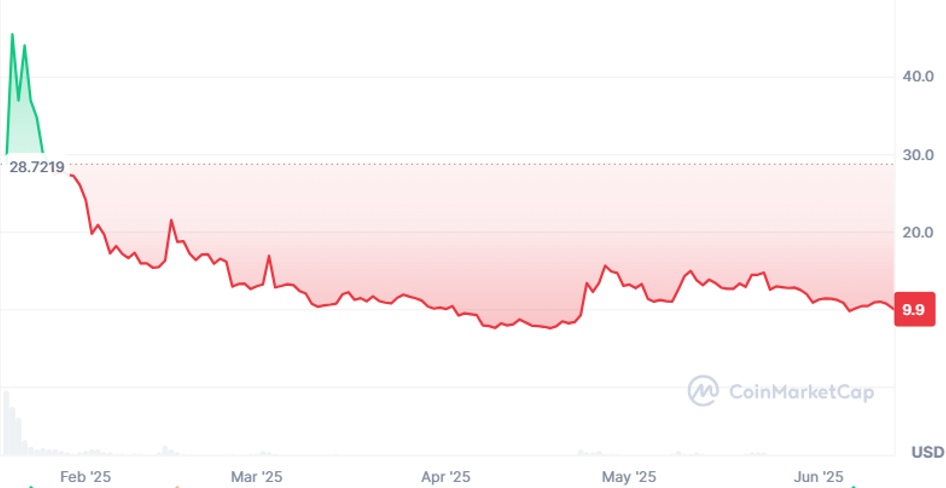Viewport: 946px width, 488px height.
Task: Click the tallest volume bar at chart start
Action: pos(6,420)
